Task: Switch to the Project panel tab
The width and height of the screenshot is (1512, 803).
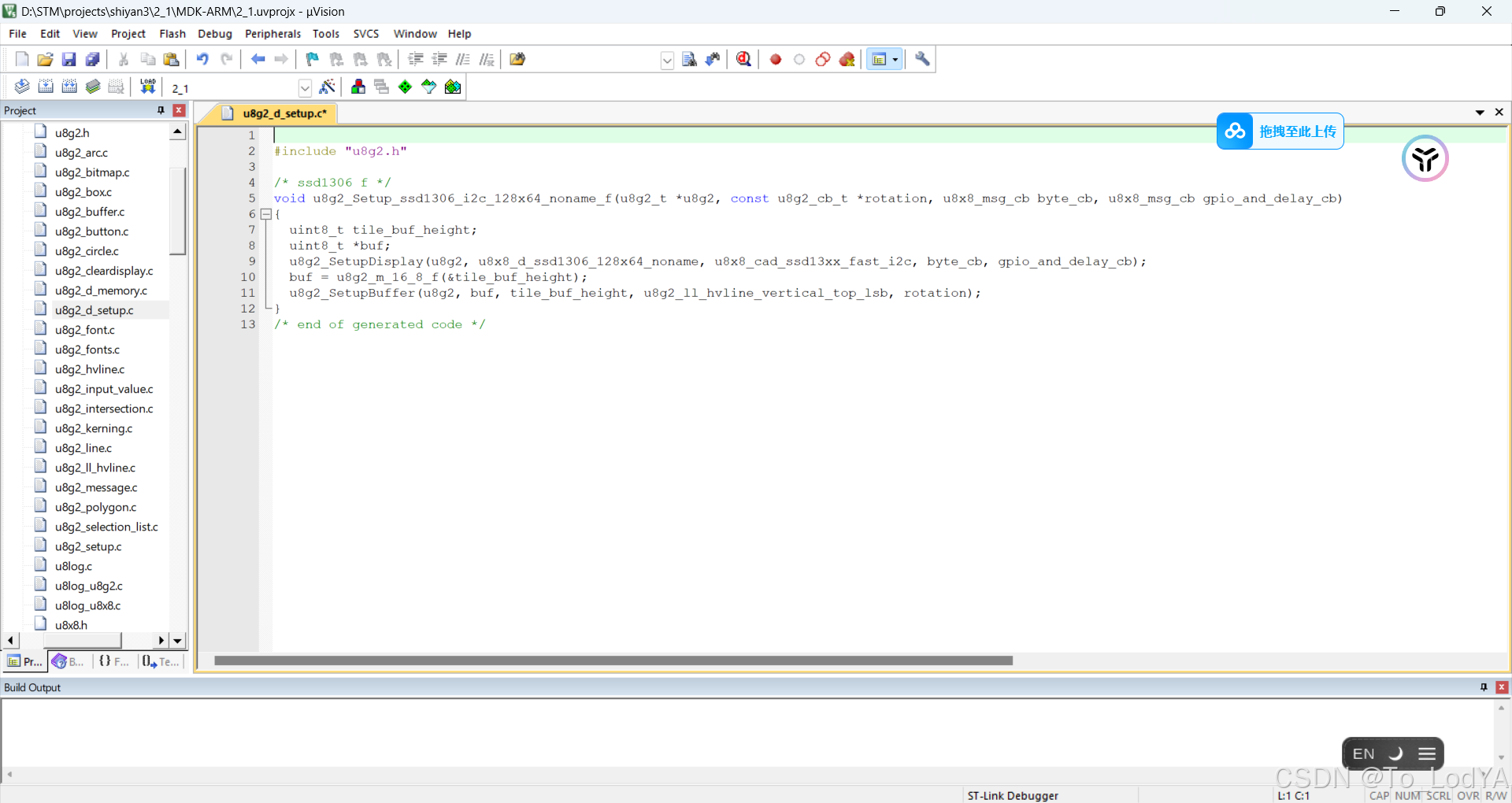Action: (24, 661)
